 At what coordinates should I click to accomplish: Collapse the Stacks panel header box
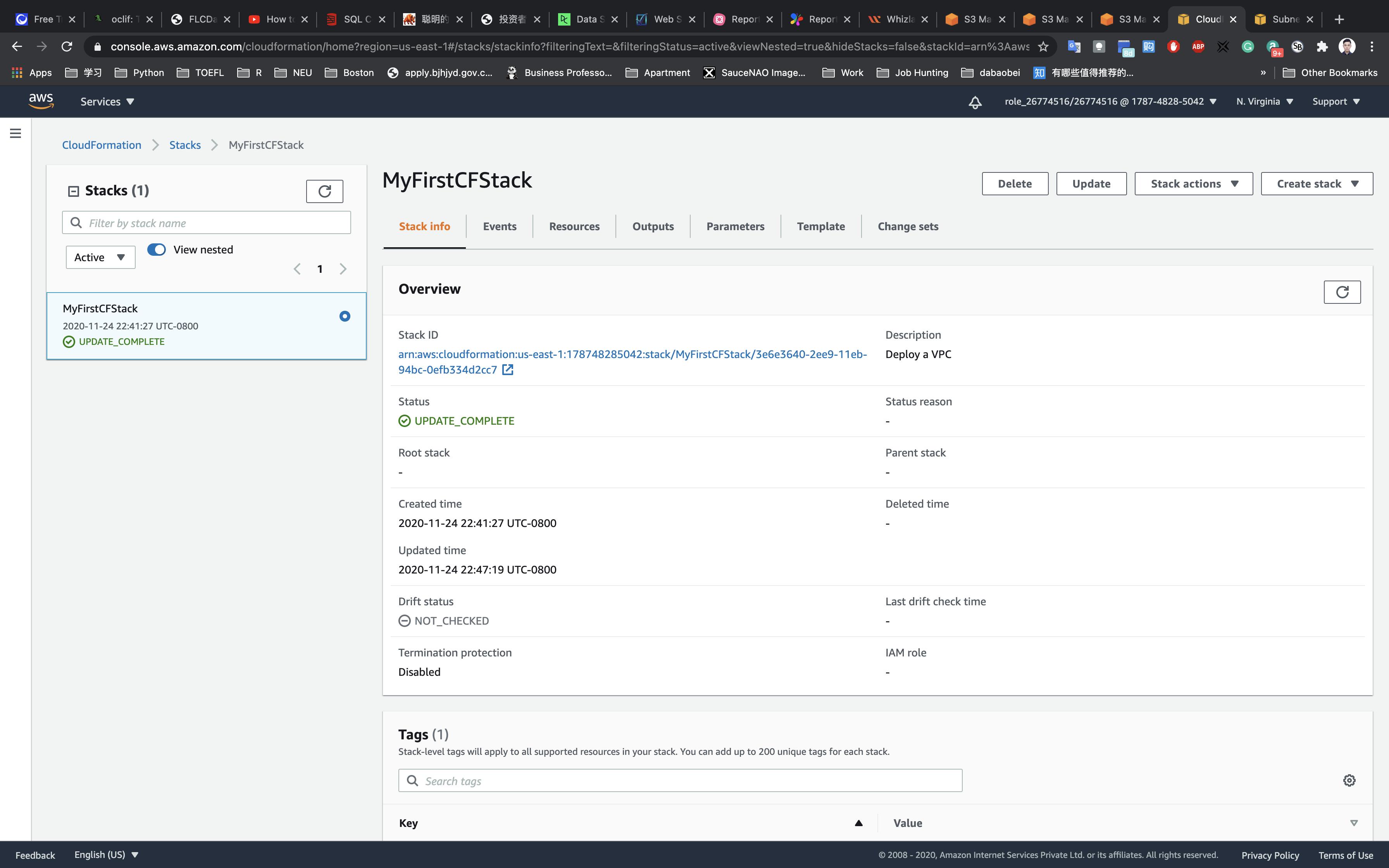(74, 191)
